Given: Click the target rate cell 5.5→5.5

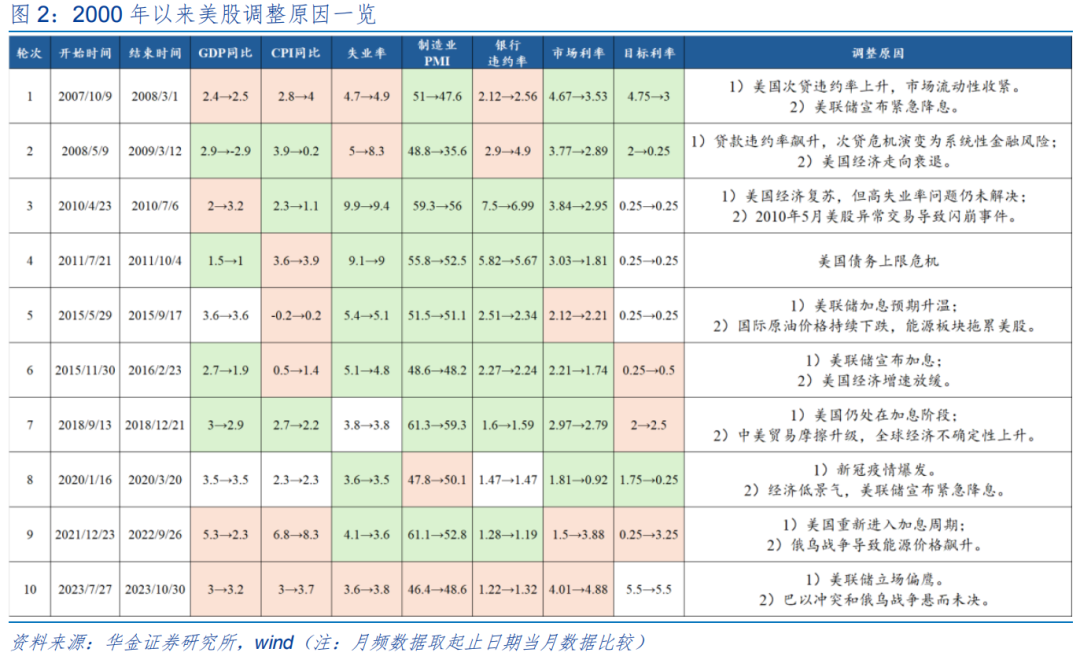Looking at the screenshot, I should coord(648,589).
